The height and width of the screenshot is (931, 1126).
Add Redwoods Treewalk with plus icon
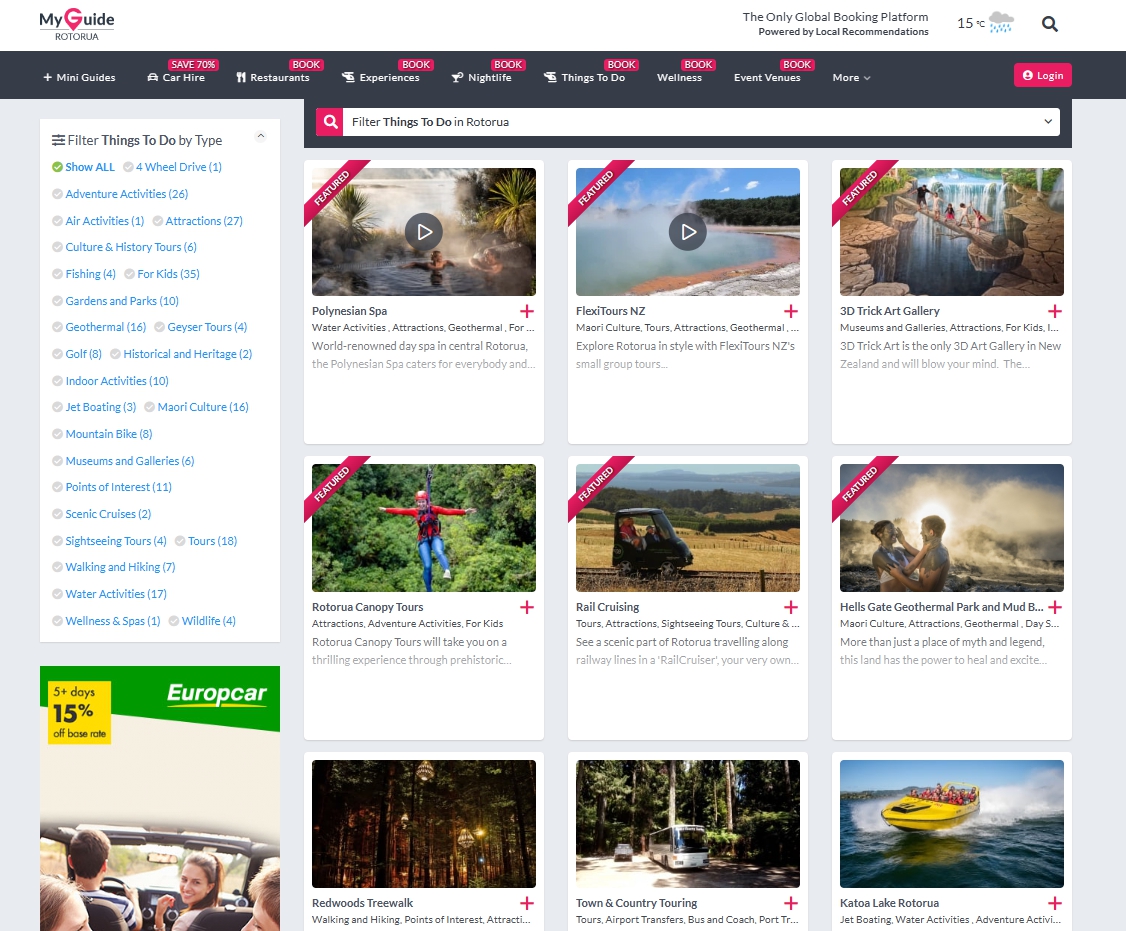pos(527,903)
